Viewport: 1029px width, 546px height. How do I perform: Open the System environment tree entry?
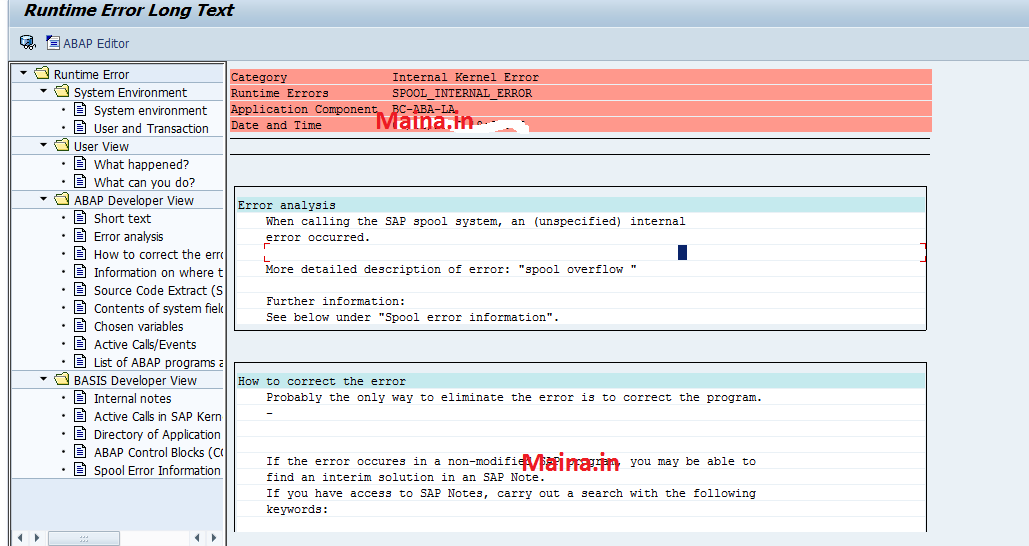coord(150,110)
